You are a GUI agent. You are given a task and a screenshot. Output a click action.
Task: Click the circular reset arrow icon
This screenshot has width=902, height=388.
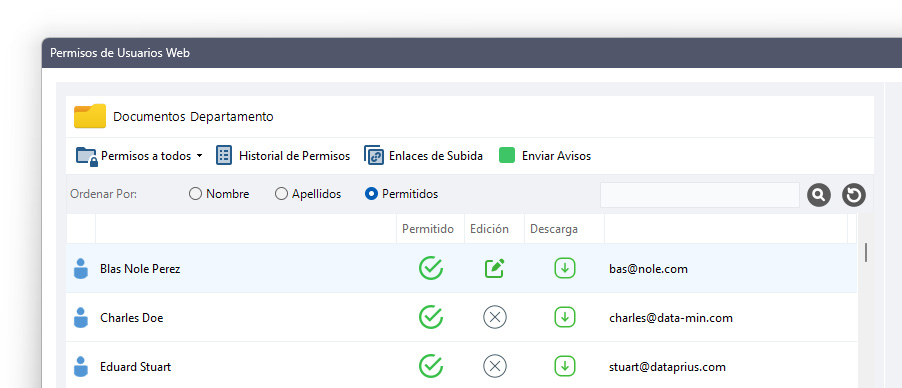[854, 195]
